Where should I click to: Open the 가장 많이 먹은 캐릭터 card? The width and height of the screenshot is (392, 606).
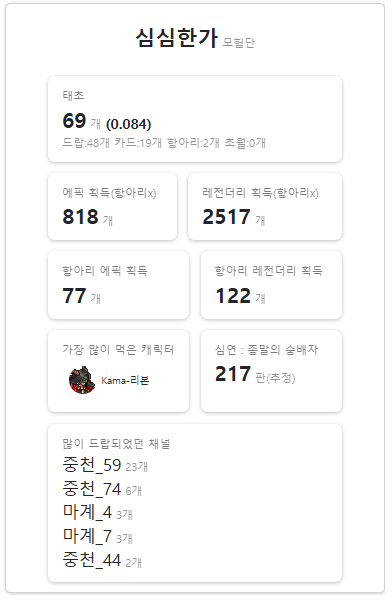click(118, 371)
